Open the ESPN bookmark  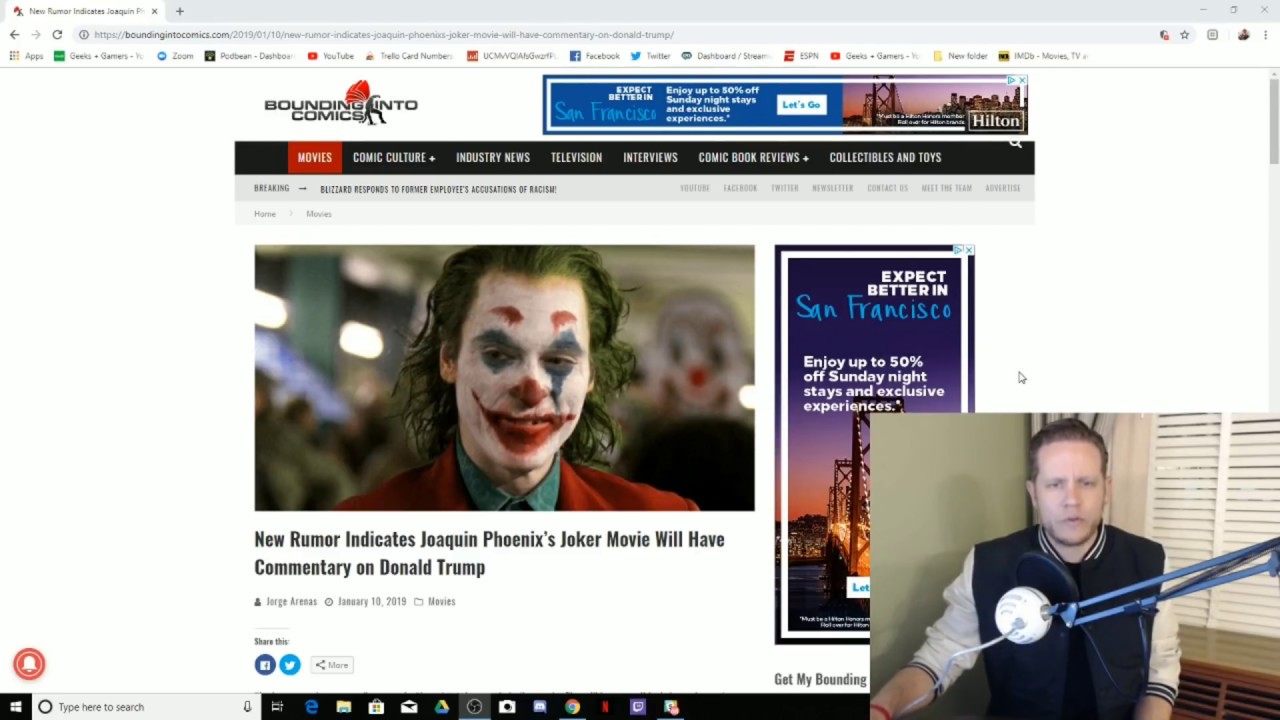pyautogui.click(x=801, y=56)
